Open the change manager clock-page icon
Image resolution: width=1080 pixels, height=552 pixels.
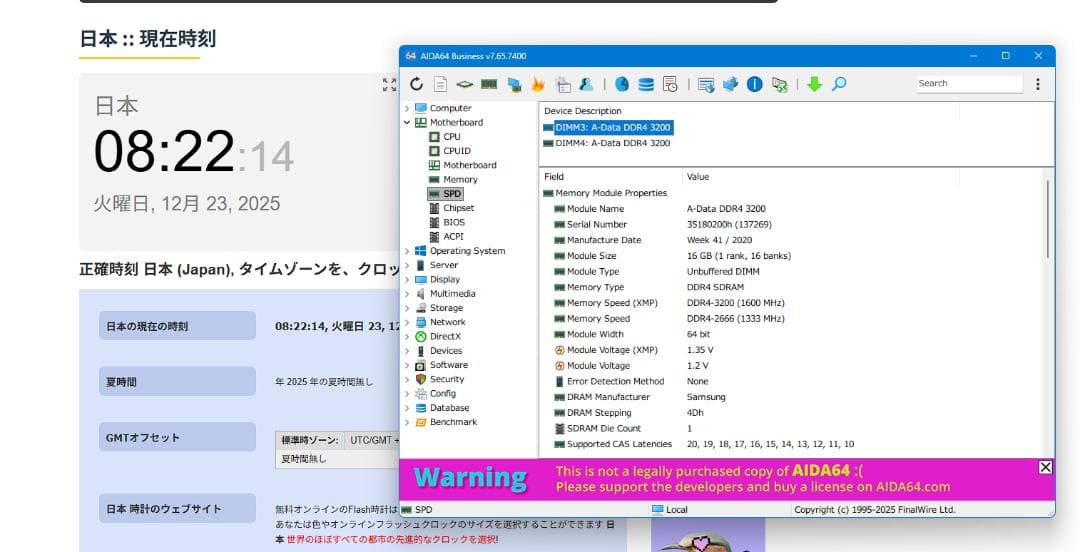coord(670,84)
